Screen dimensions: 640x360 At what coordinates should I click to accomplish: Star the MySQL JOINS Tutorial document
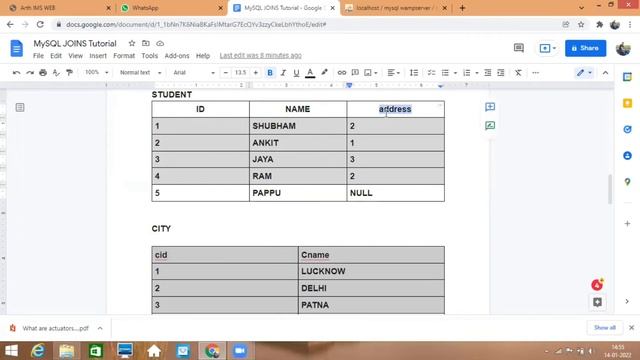pos(132,43)
